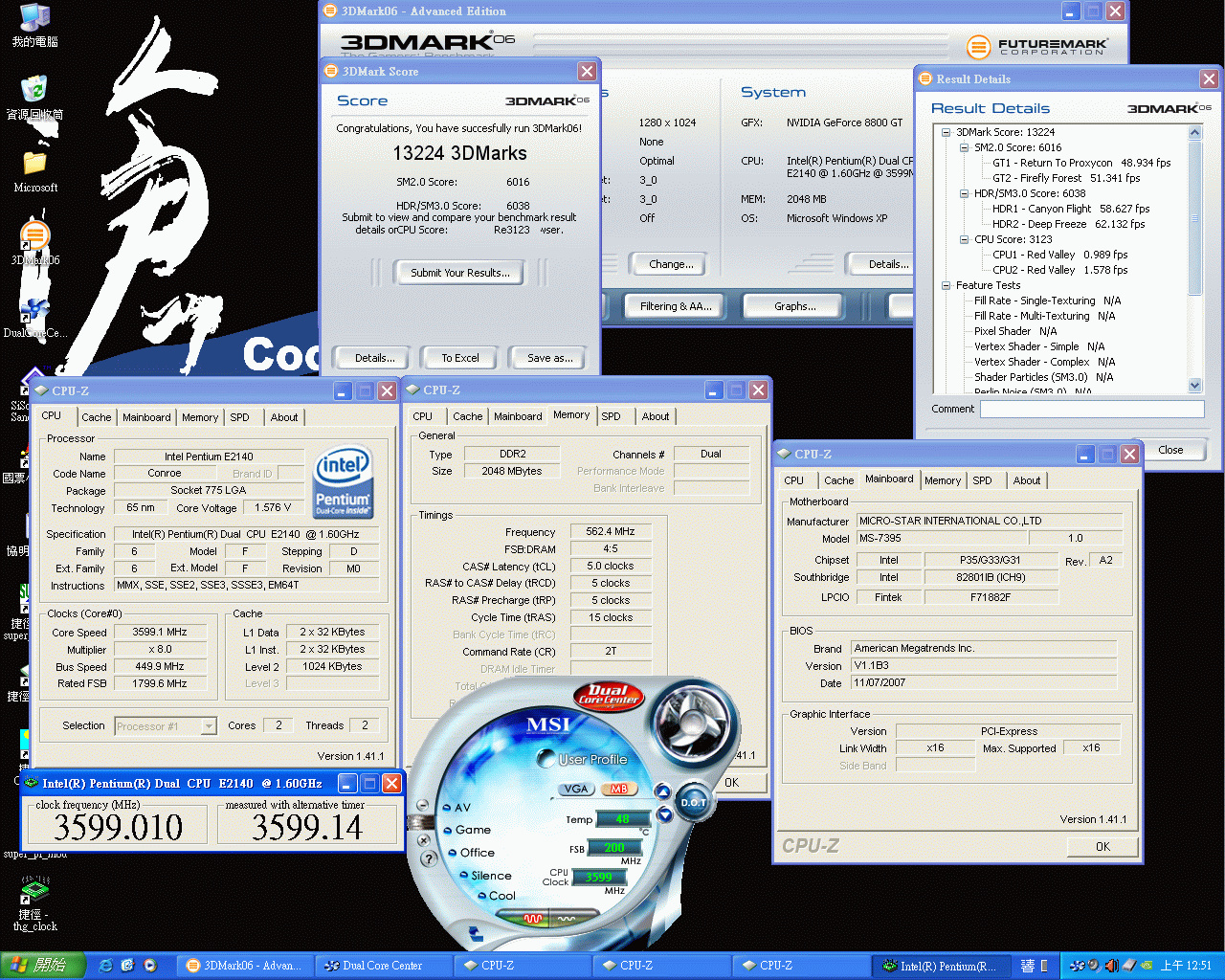Switch to MB view in Dual Core Center
This screenshot has width=1225, height=980.
coord(619,789)
